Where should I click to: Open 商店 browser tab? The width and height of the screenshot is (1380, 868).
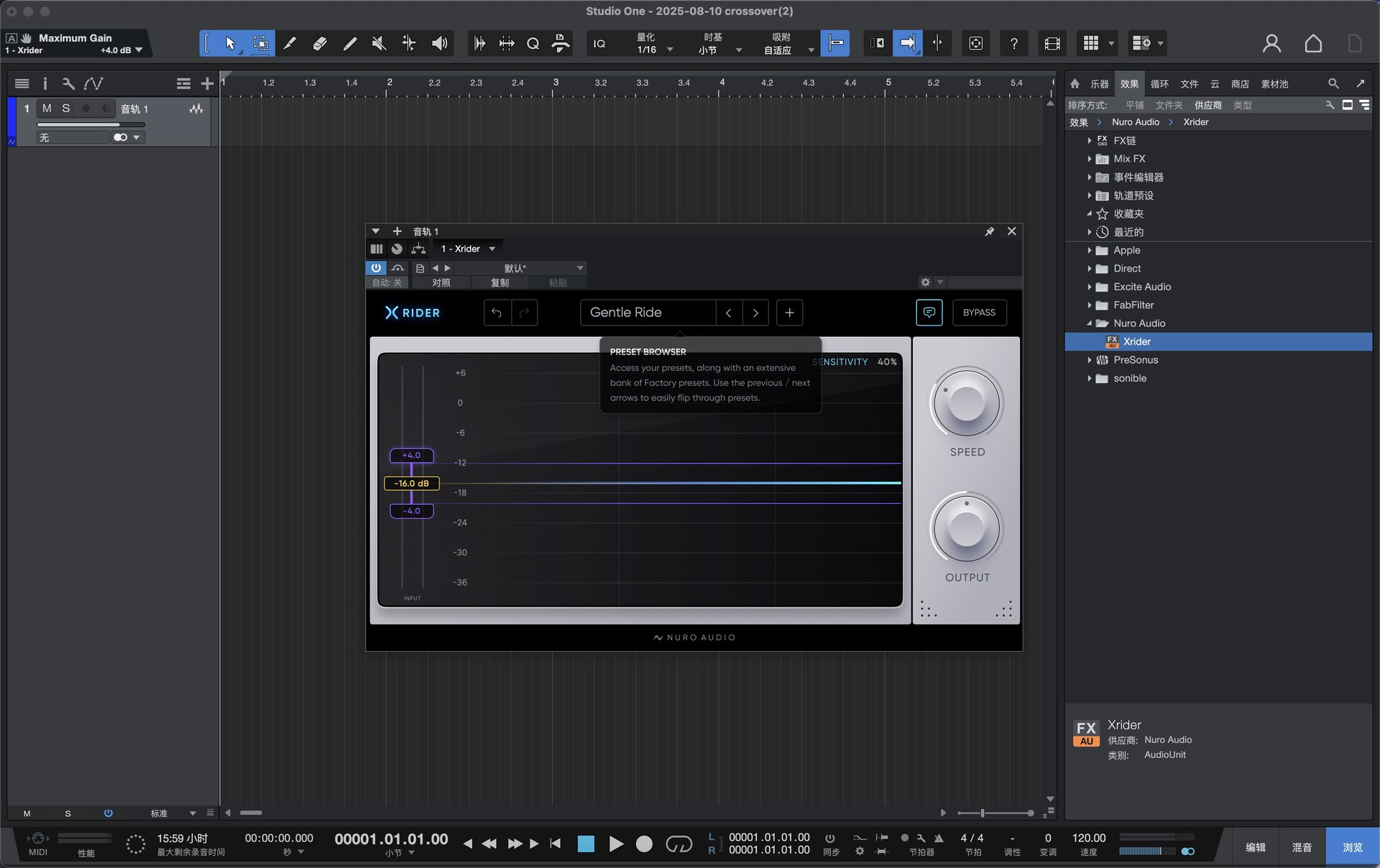pos(1240,84)
